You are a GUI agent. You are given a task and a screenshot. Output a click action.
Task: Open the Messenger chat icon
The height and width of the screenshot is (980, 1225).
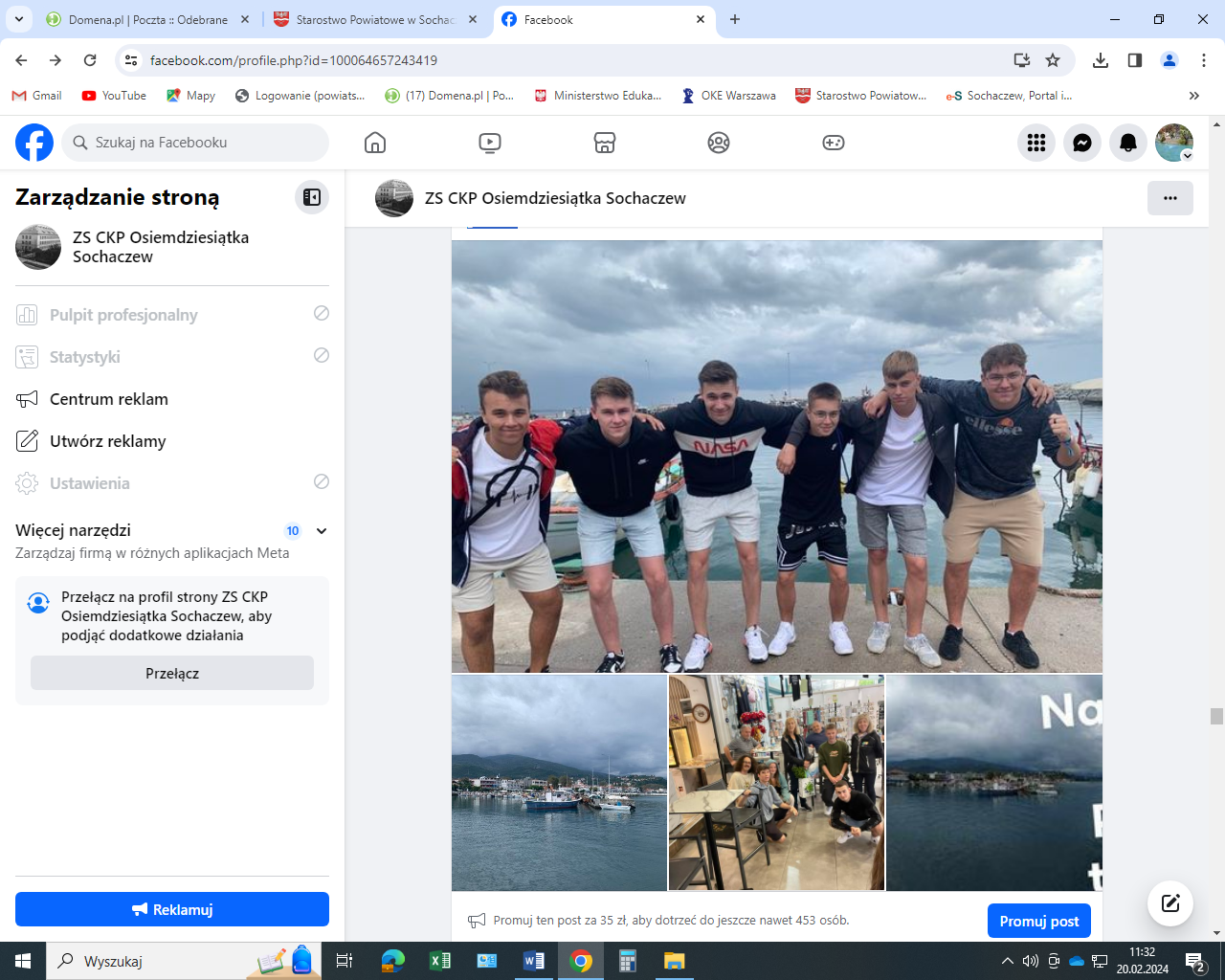[1082, 143]
